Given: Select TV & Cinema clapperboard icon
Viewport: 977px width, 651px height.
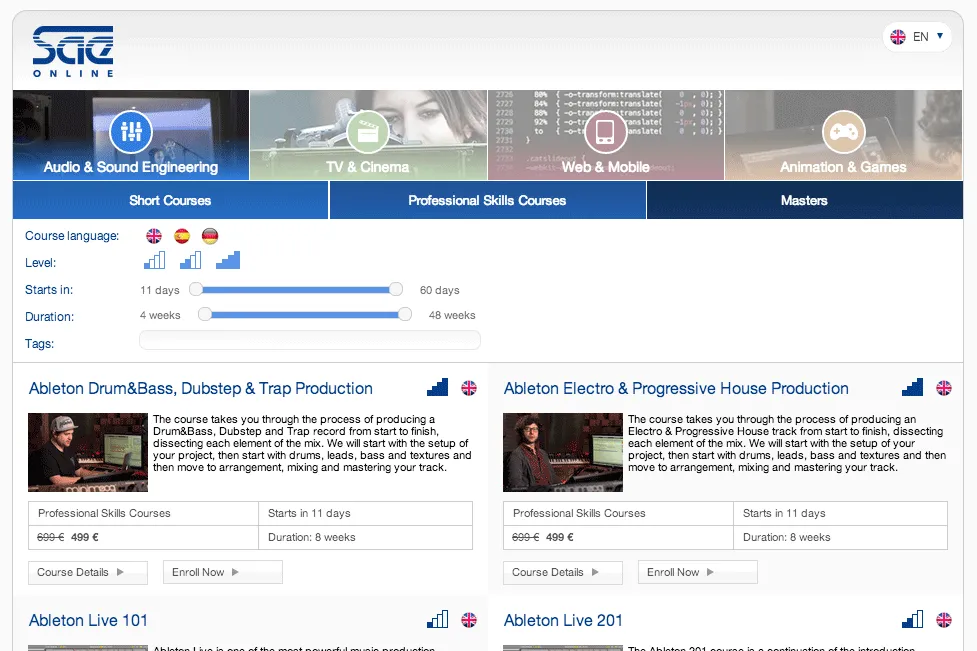Looking at the screenshot, I should [368, 131].
